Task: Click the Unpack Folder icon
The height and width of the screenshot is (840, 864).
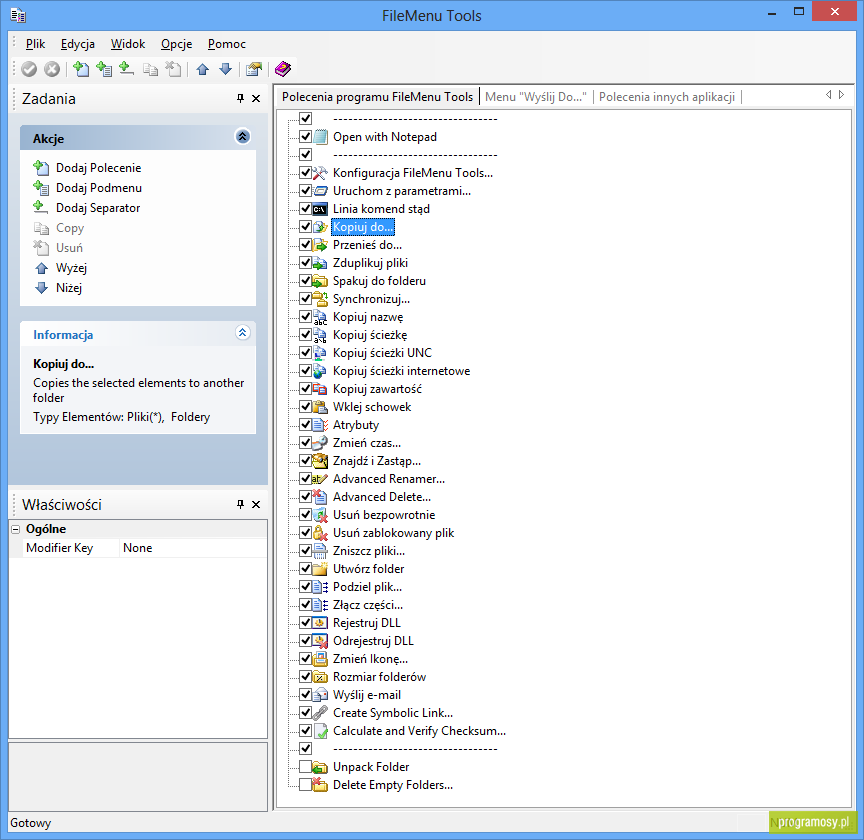Action: [x=320, y=767]
